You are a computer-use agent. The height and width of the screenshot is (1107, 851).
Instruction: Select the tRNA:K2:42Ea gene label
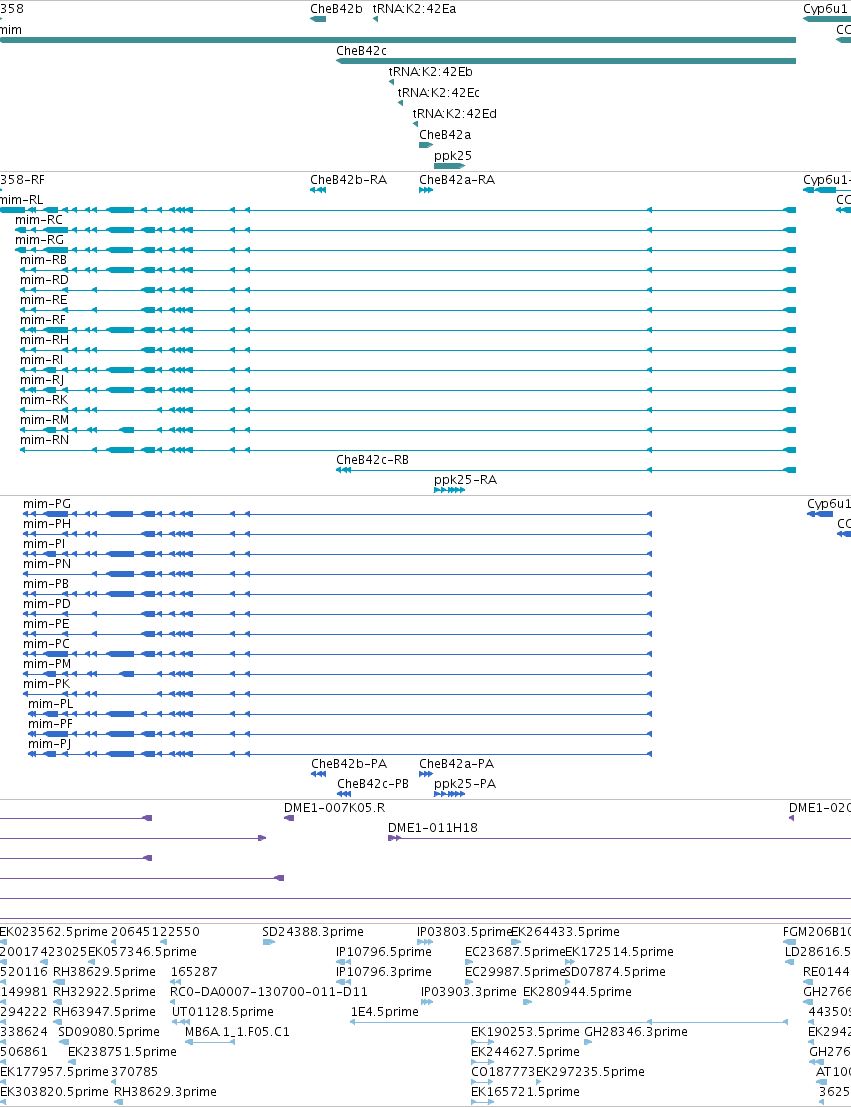(x=415, y=9)
